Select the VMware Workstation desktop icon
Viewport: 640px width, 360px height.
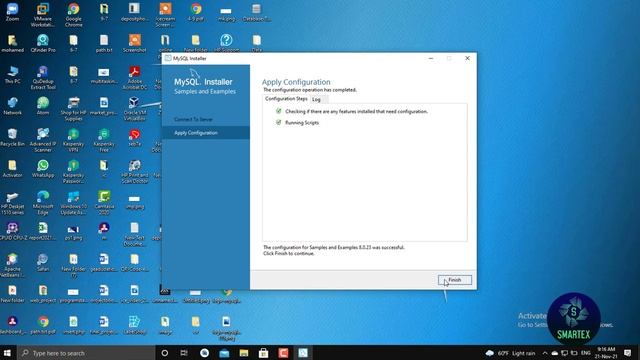pos(42,15)
